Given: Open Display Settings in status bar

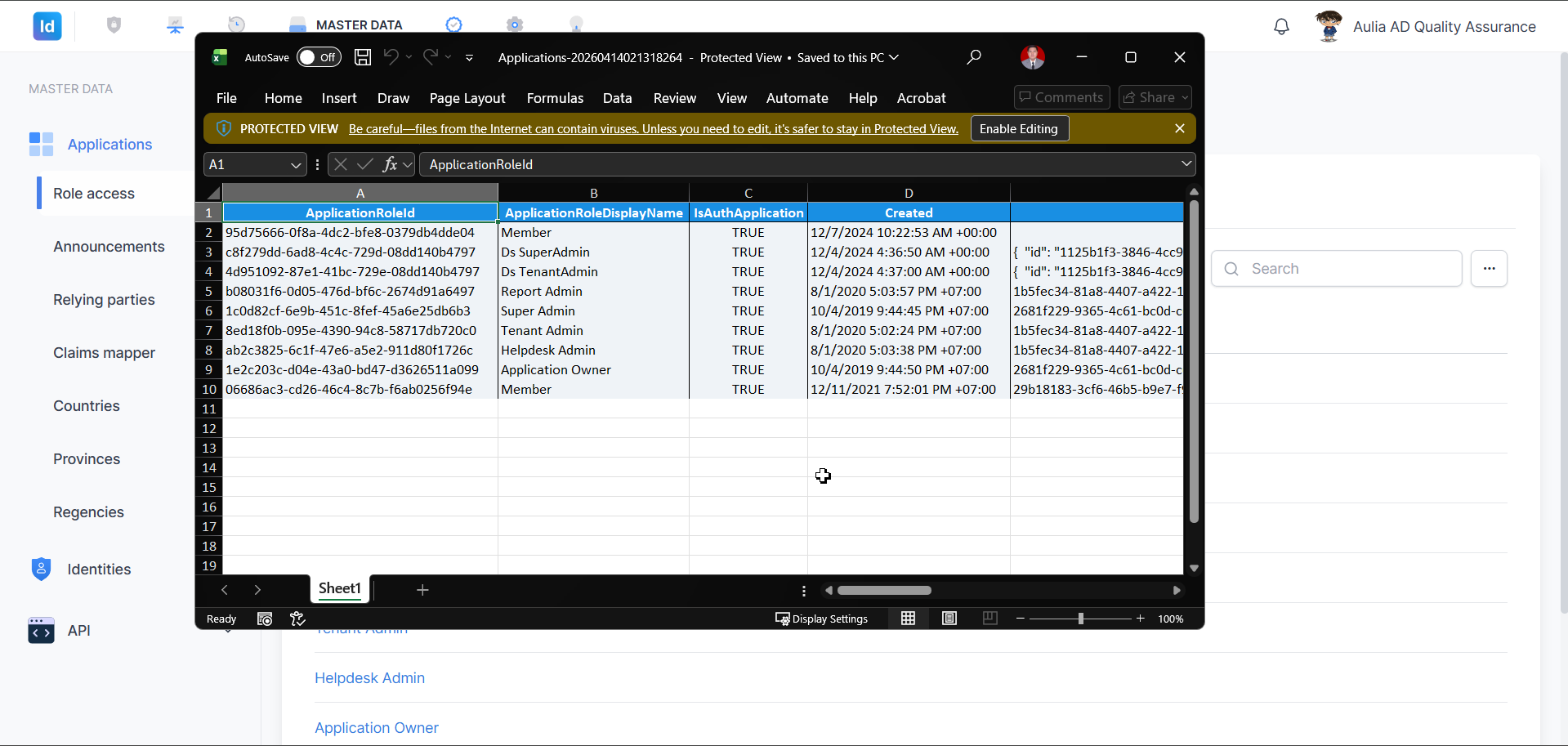Looking at the screenshot, I should 821,619.
